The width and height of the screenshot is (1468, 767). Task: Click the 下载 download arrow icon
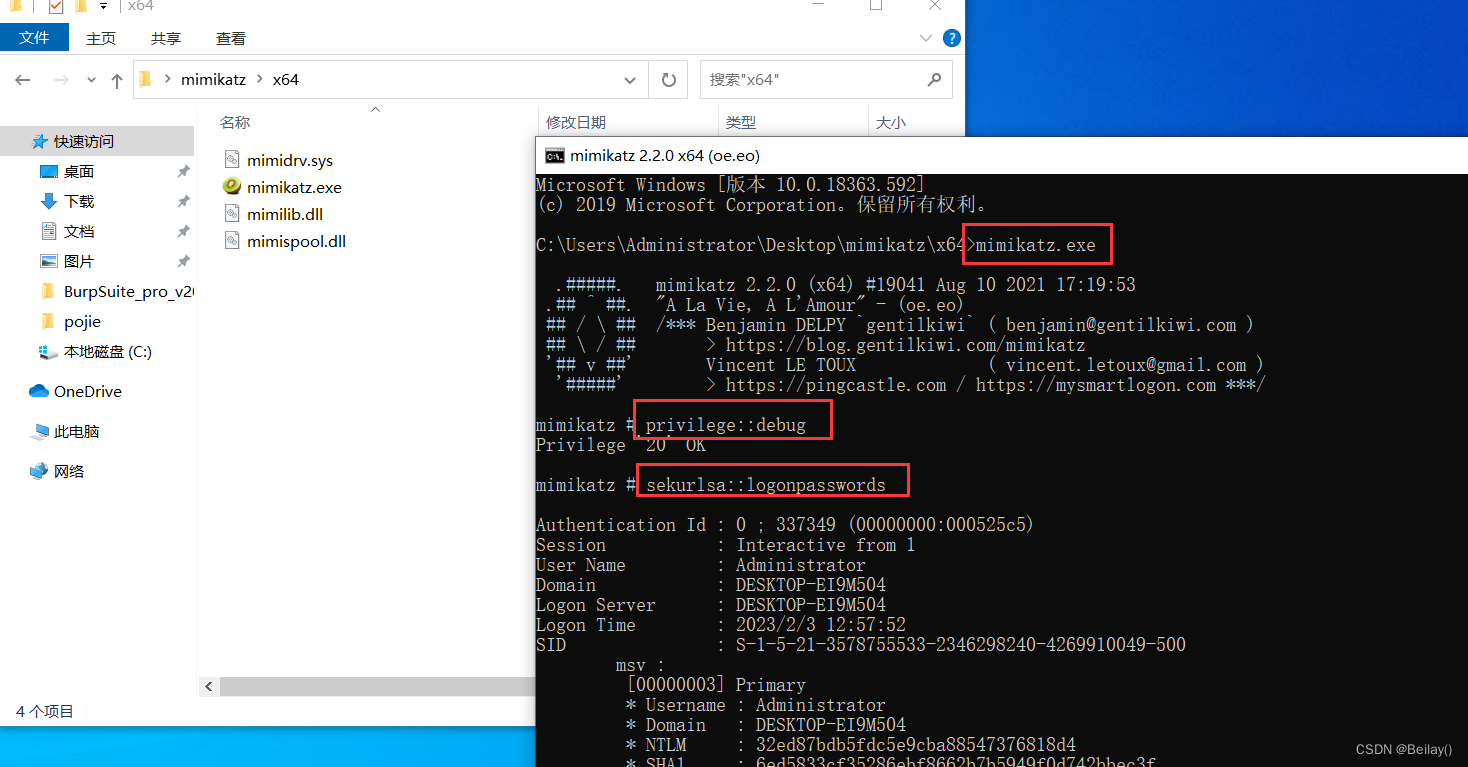click(x=48, y=201)
